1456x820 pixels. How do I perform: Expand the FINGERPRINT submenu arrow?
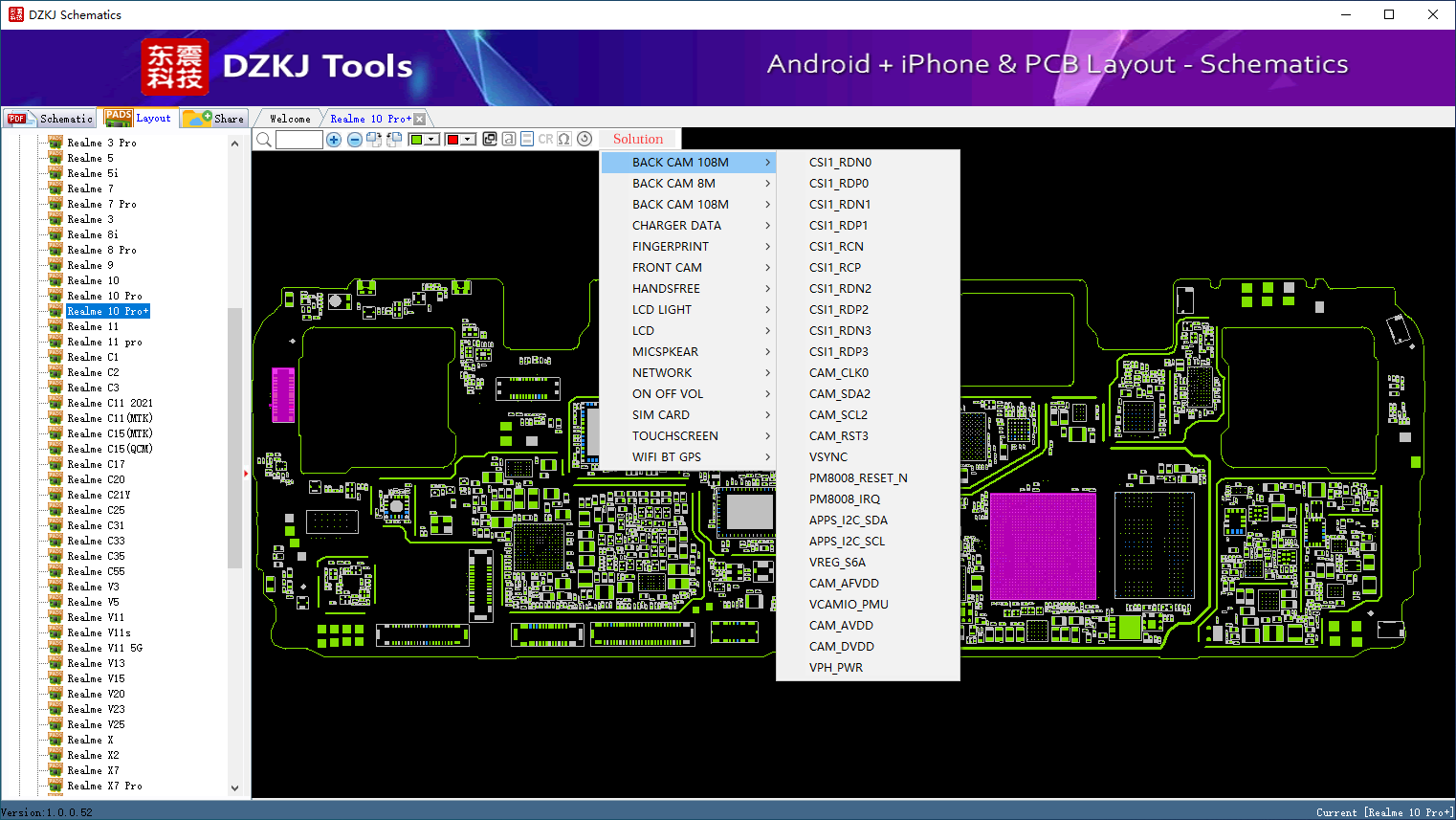click(x=767, y=247)
